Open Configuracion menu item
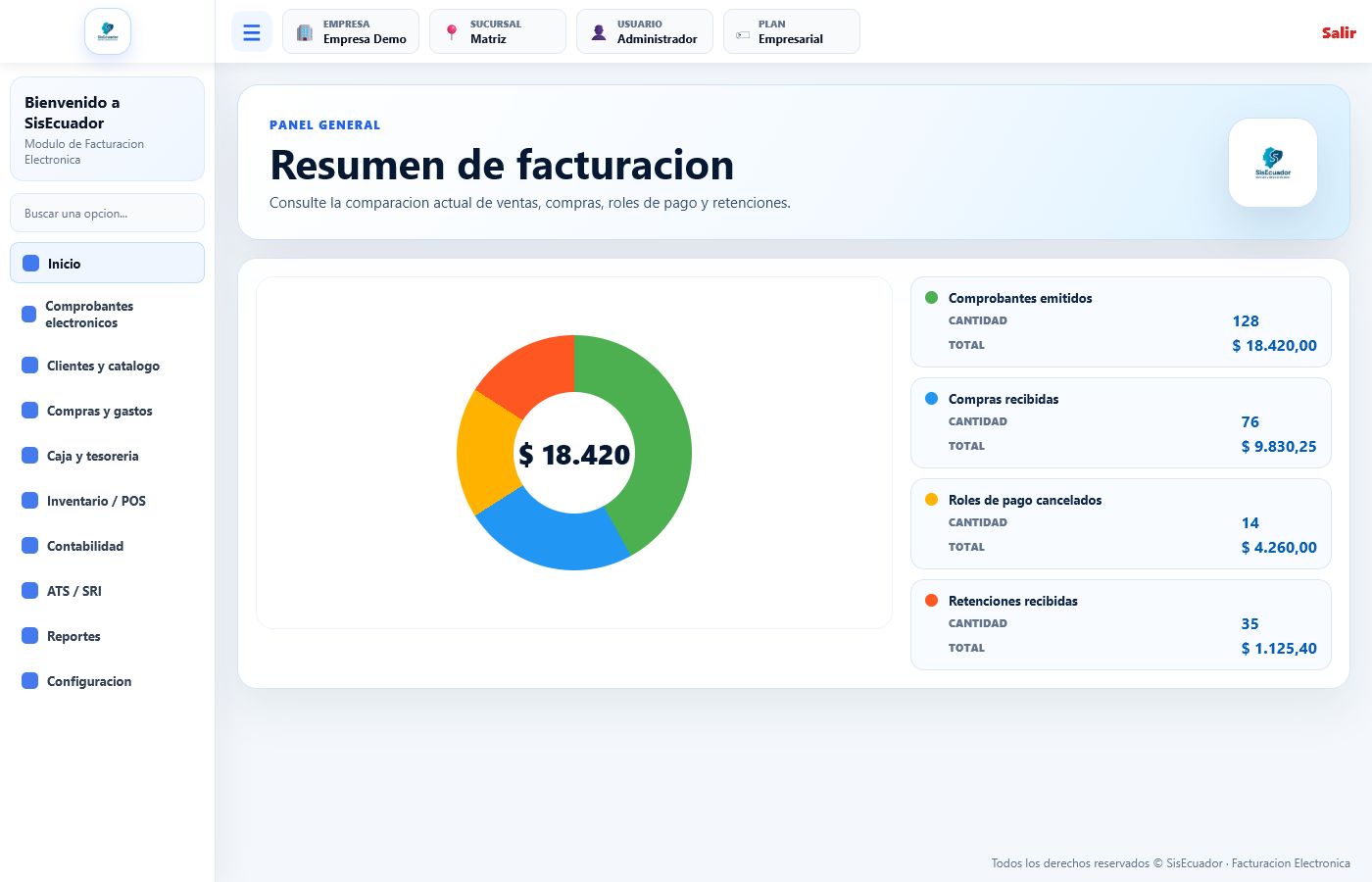1372x882 pixels. click(x=107, y=681)
